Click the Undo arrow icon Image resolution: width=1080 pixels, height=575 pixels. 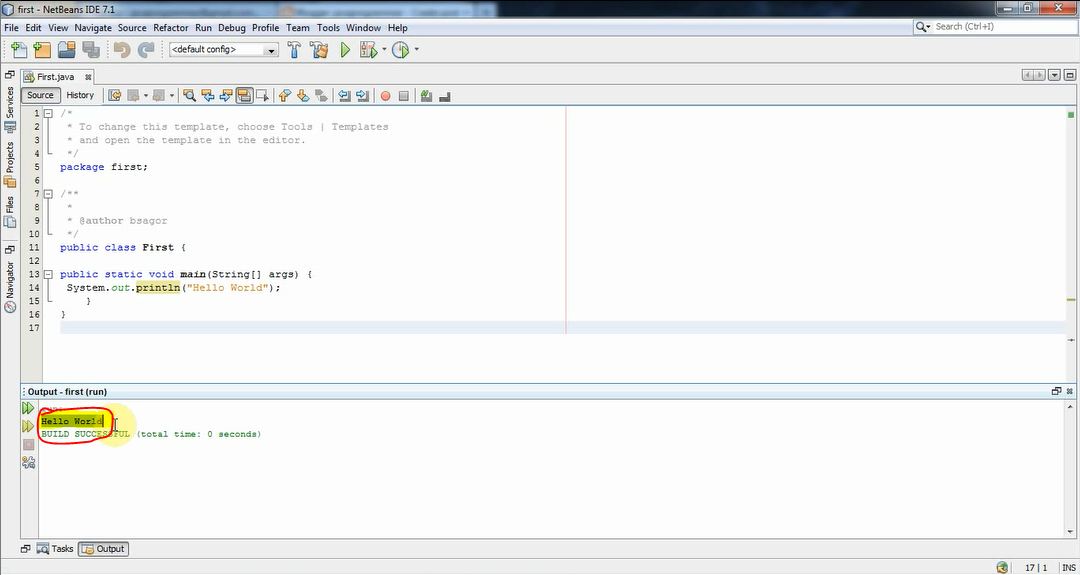[122, 50]
